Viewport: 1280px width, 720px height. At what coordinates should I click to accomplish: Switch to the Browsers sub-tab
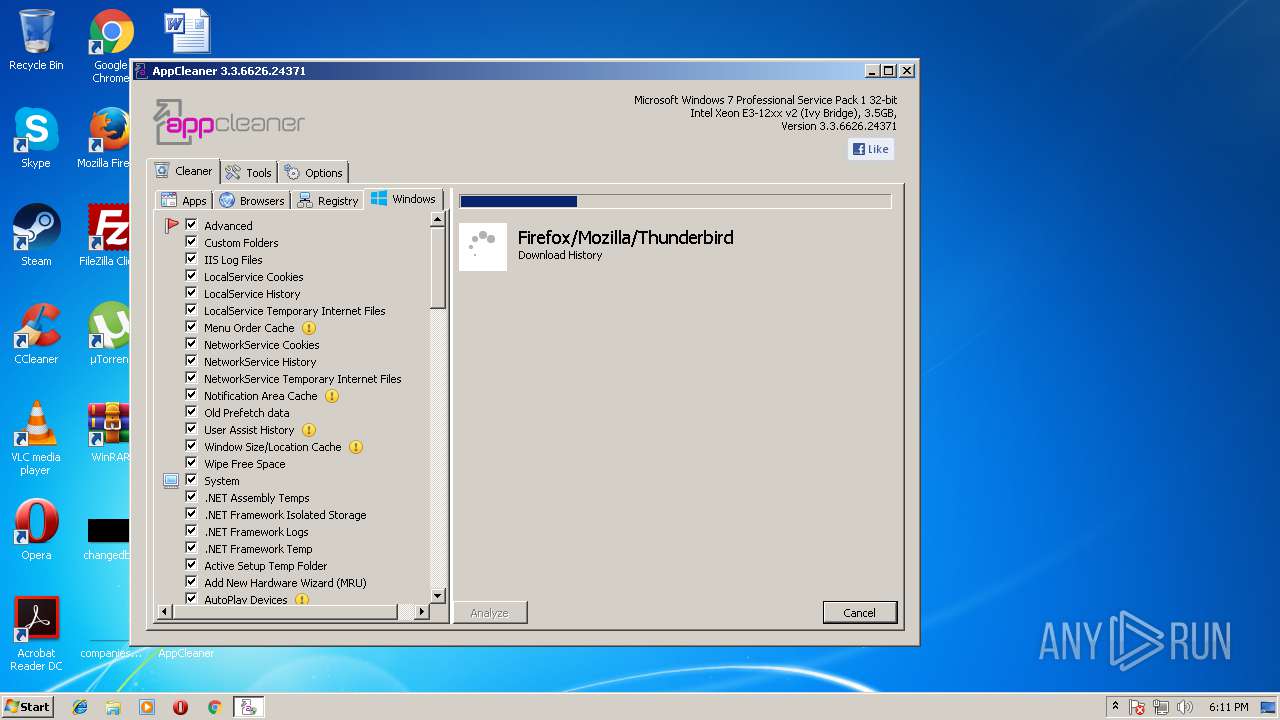252,200
